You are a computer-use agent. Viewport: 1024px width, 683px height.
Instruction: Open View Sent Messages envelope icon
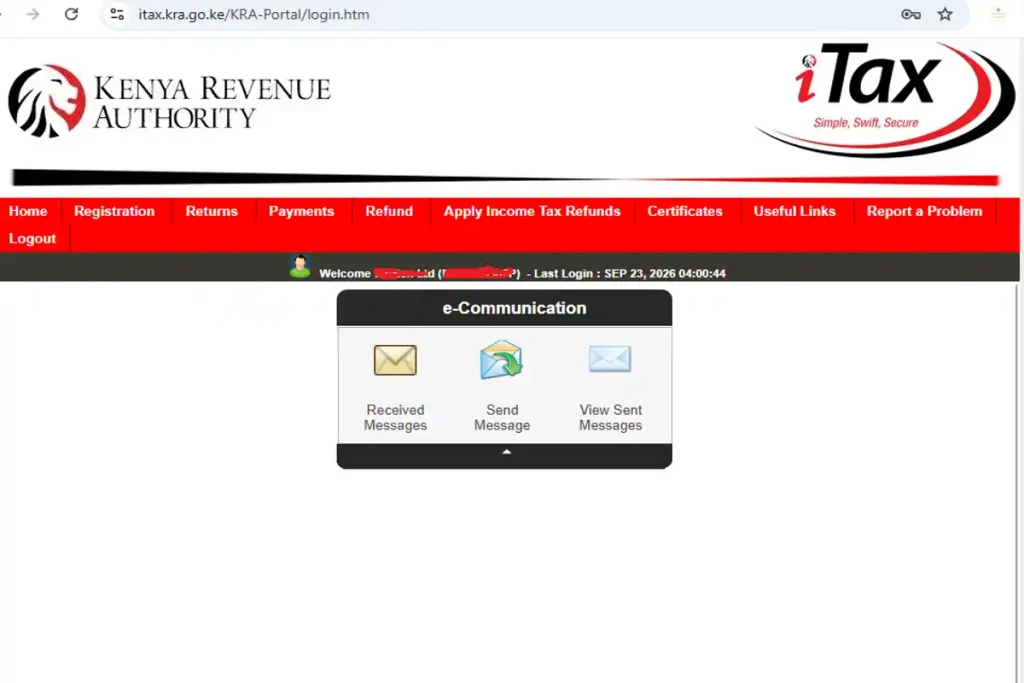(610, 358)
